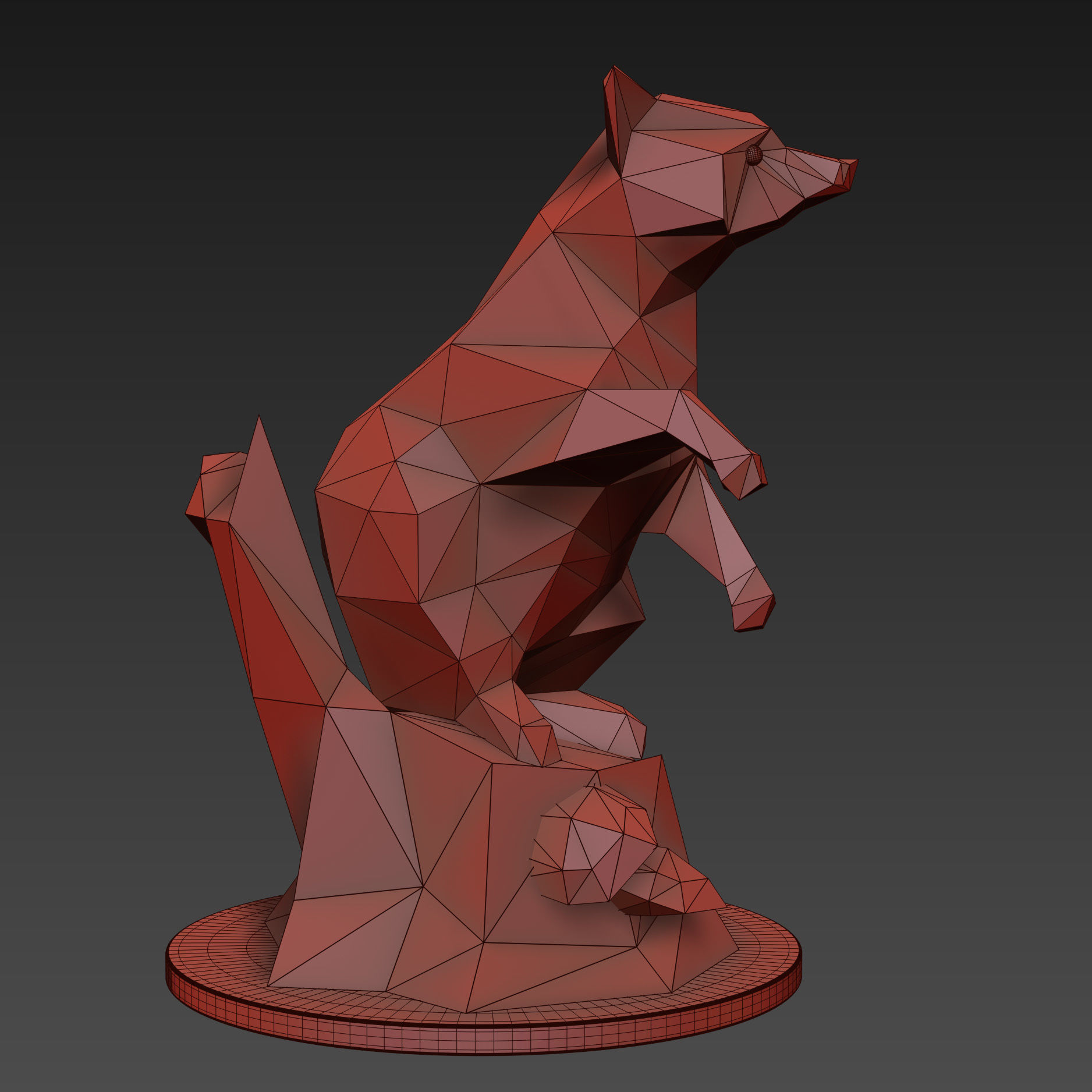The width and height of the screenshot is (1092, 1092).
Task: Click the tall pointed spike behind the stump
Action: [285, 559]
